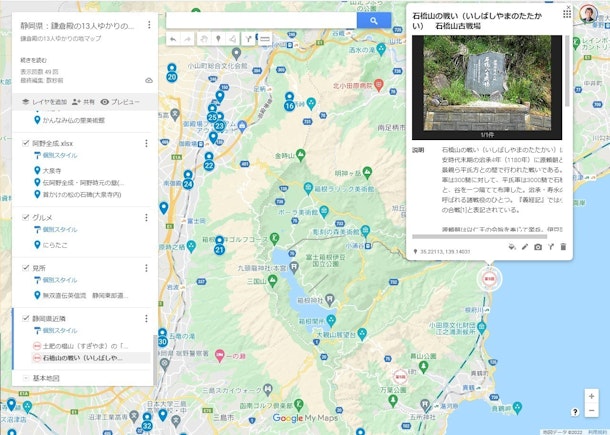Click the blue map search button
The width and height of the screenshot is (610, 435).
373,20
